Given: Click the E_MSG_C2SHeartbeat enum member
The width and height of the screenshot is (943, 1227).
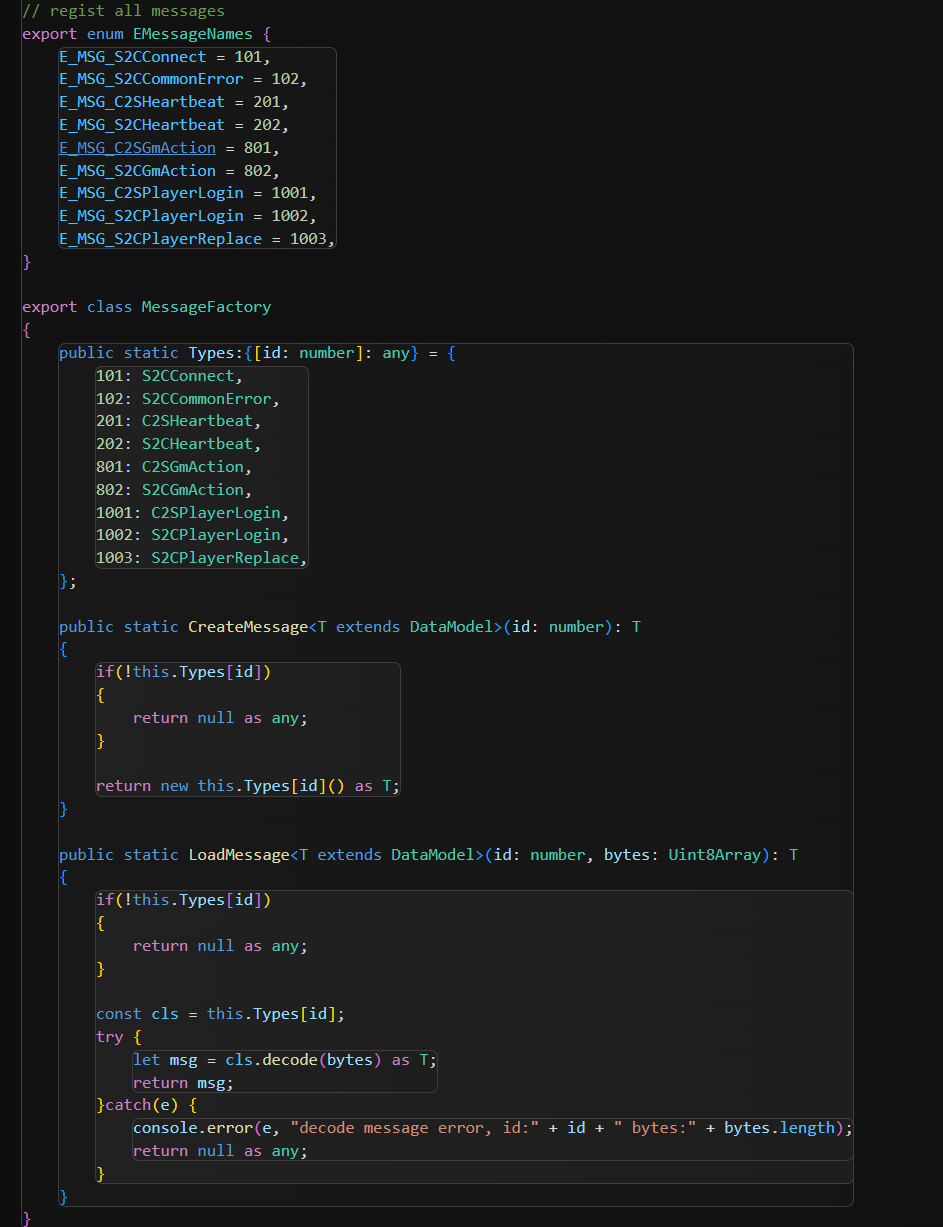Looking at the screenshot, I should click(141, 102).
